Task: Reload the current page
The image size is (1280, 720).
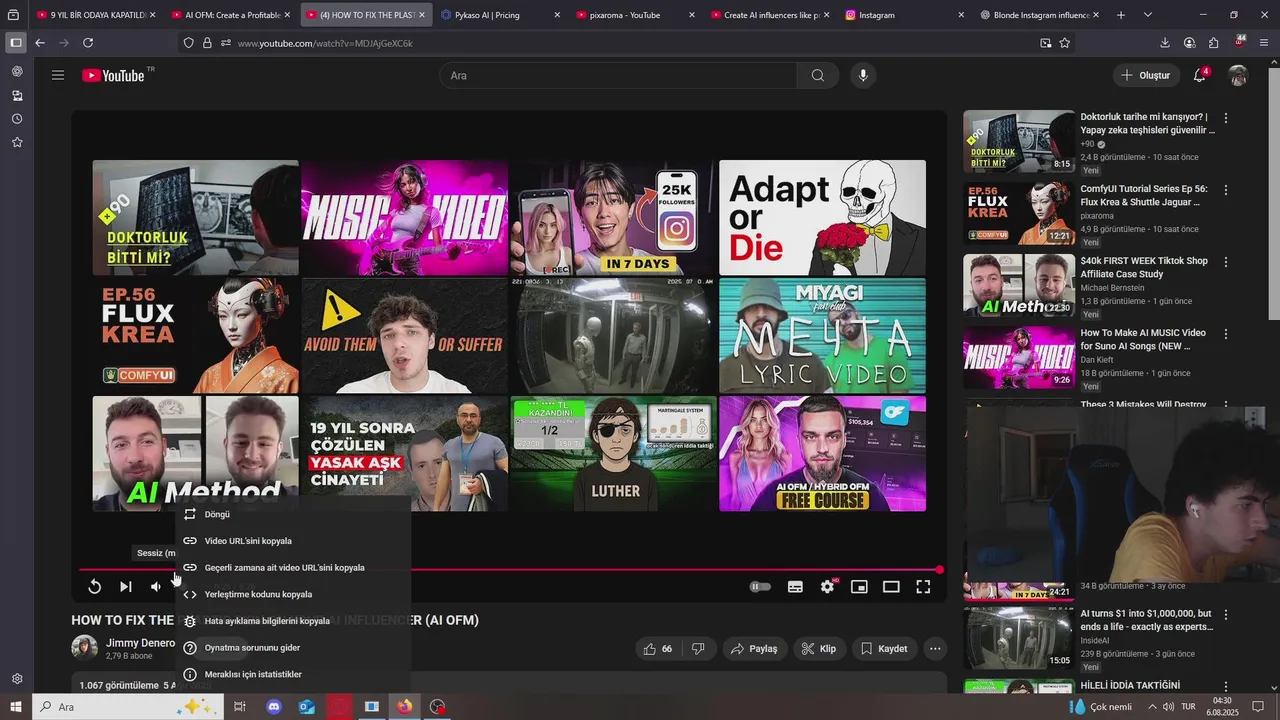Action: point(88,43)
